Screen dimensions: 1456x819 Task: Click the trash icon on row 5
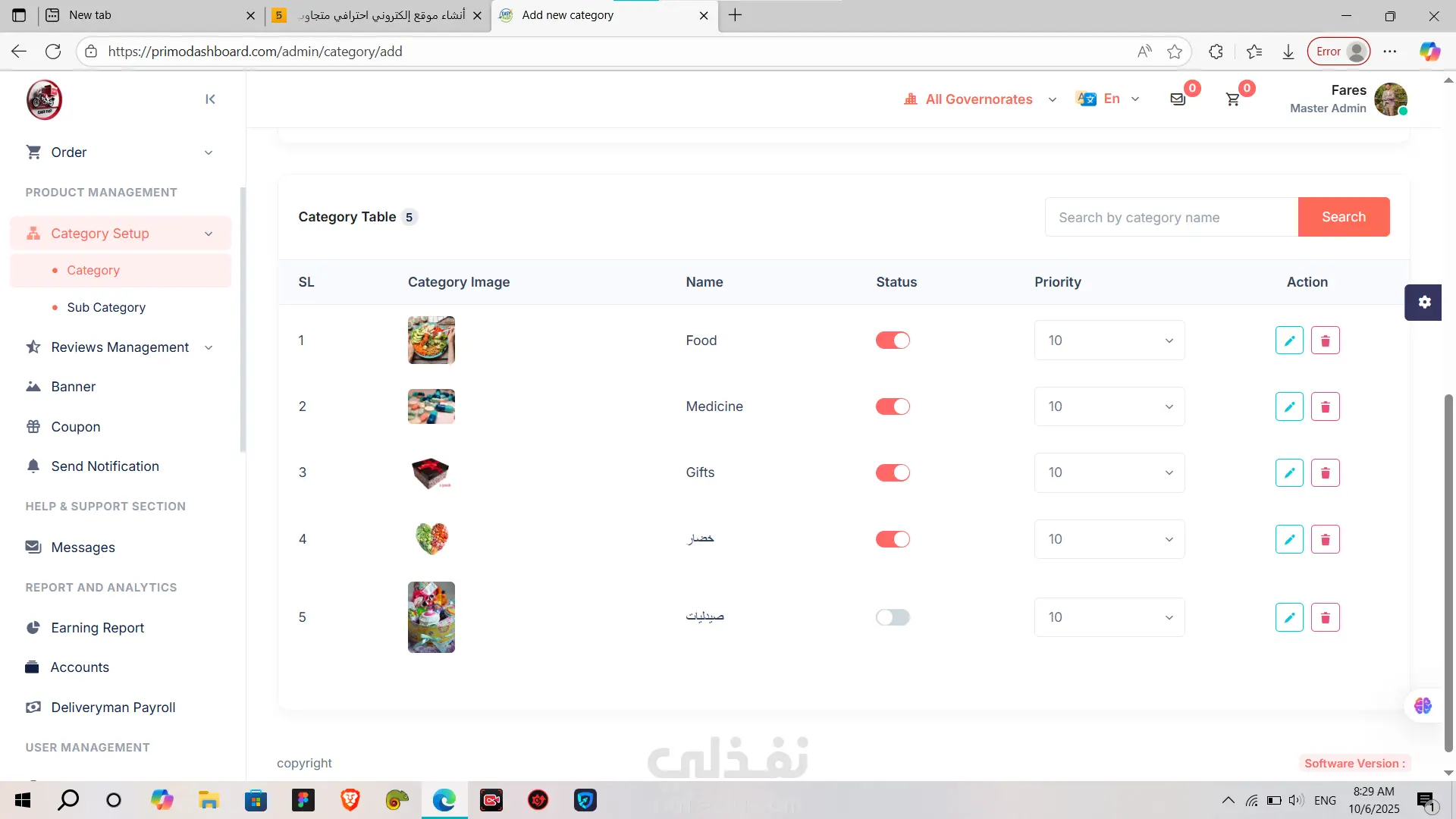tap(1325, 617)
